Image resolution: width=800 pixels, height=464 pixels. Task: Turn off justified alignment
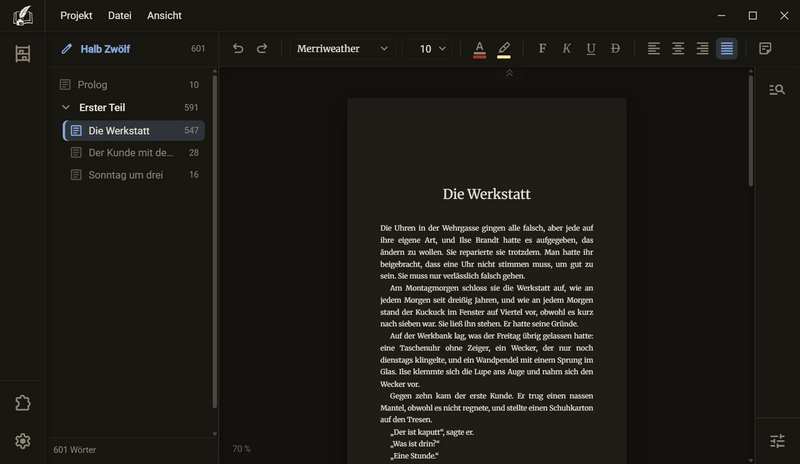[727, 48]
